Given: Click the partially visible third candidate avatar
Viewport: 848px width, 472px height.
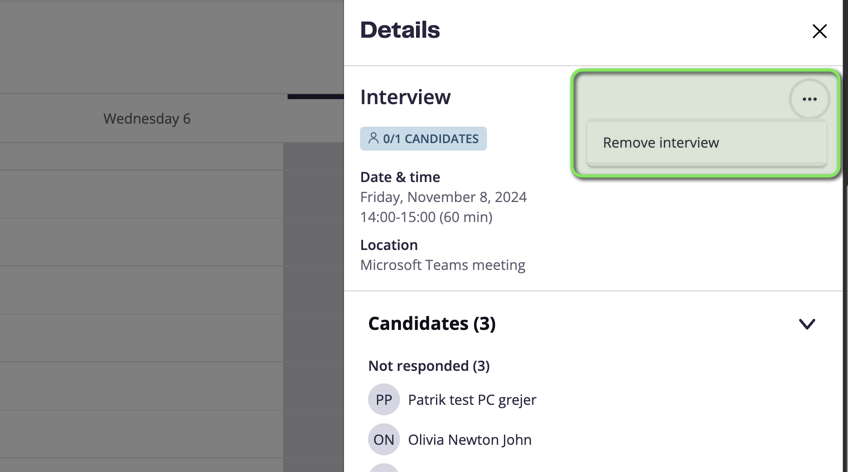Looking at the screenshot, I should 384,468.
